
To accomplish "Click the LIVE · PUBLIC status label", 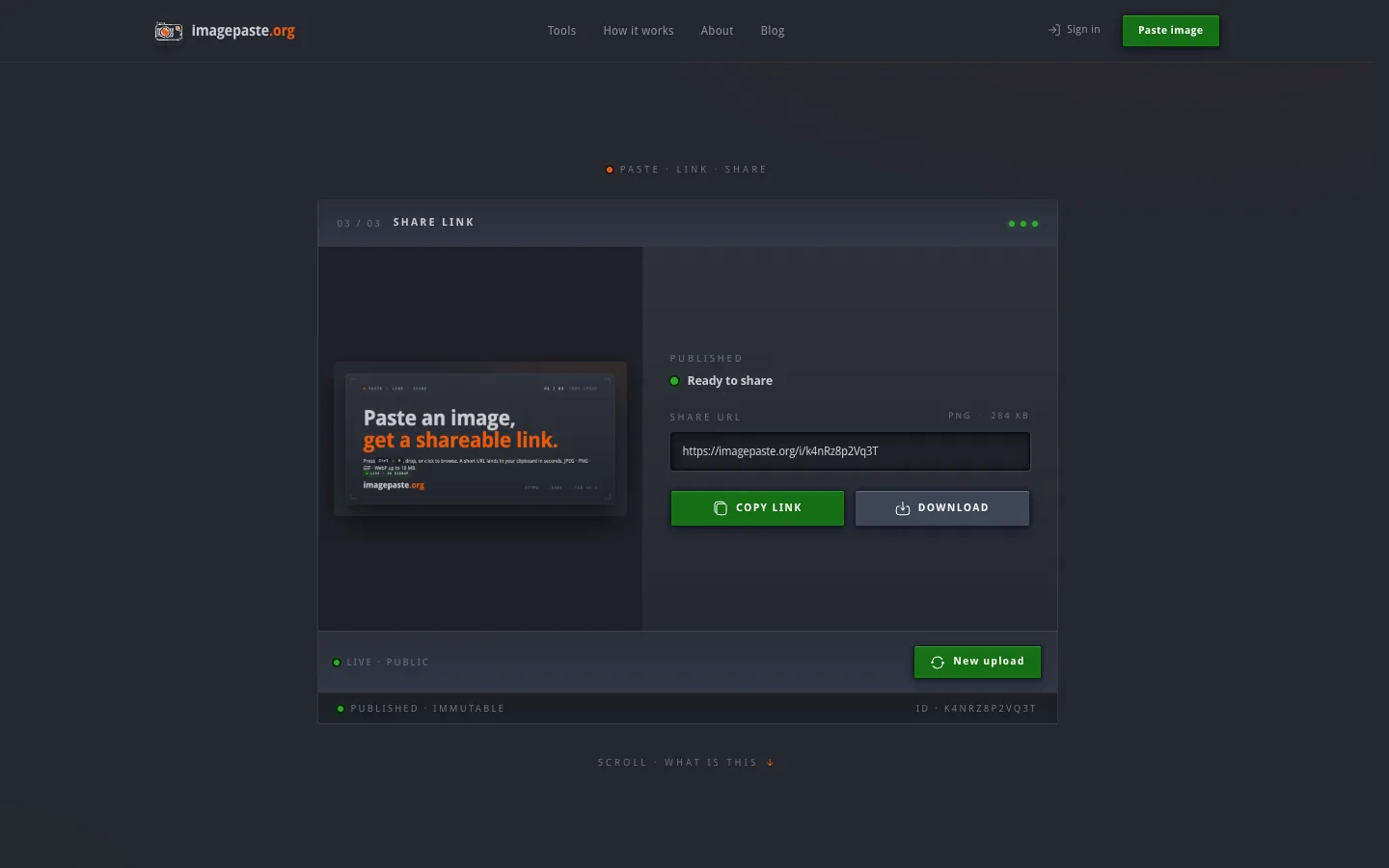I will pyautogui.click(x=388, y=663).
